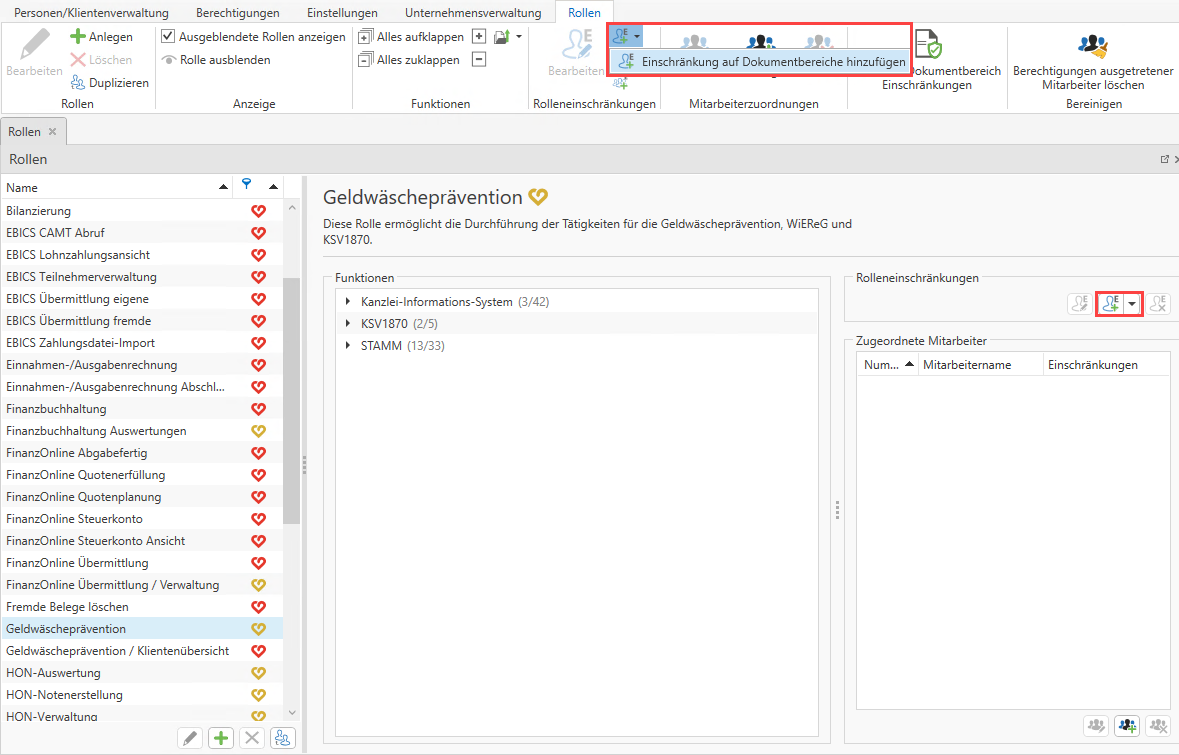
Task: Click add restriction icon in Rolleneinschränkungen panel
Action: (x=1110, y=304)
